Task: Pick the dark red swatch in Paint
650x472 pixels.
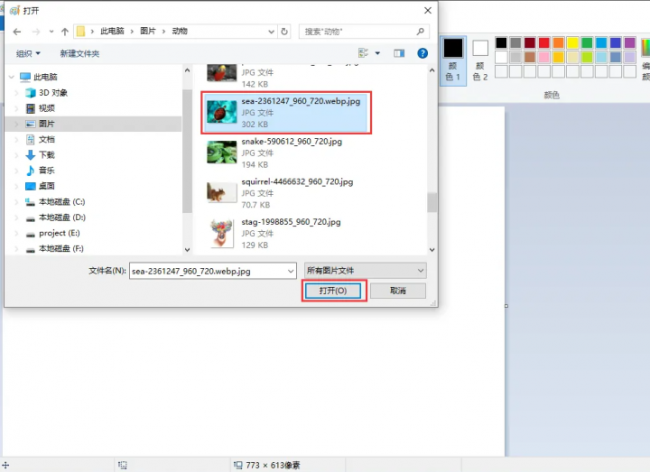Action: click(x=530, y=43)
